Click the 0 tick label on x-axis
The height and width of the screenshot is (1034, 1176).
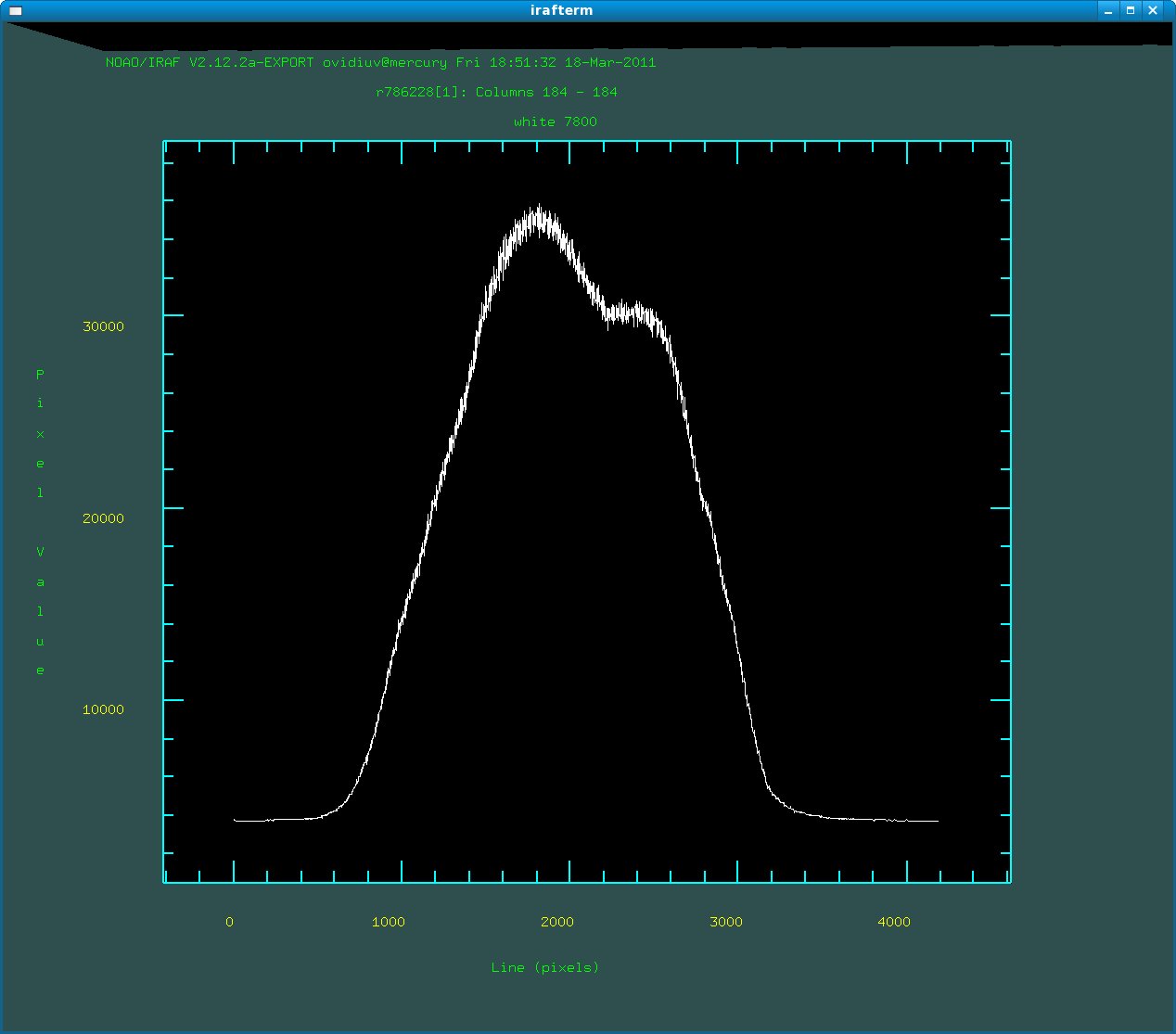(x=230, y=922)
